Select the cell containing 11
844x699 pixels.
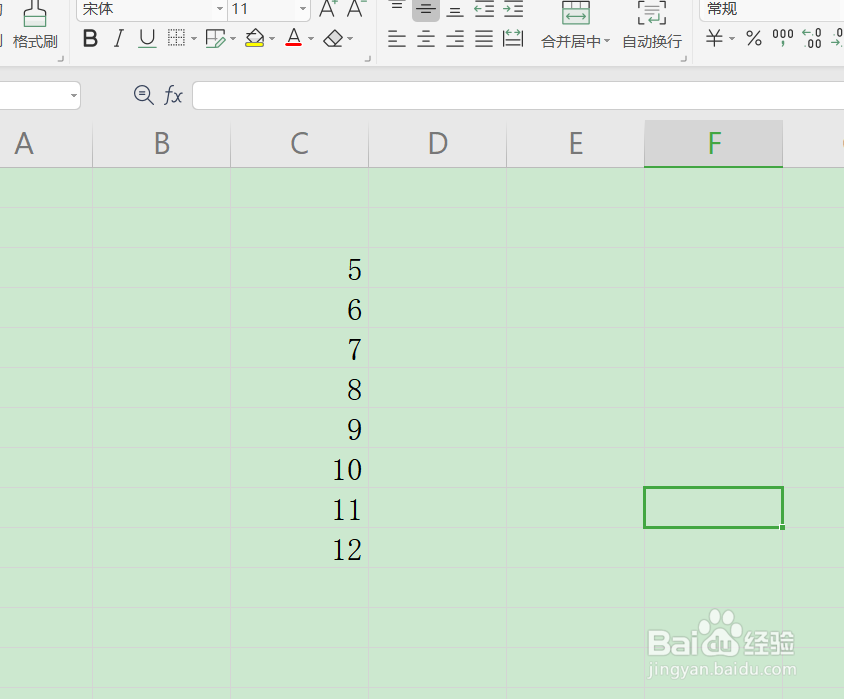299,508
